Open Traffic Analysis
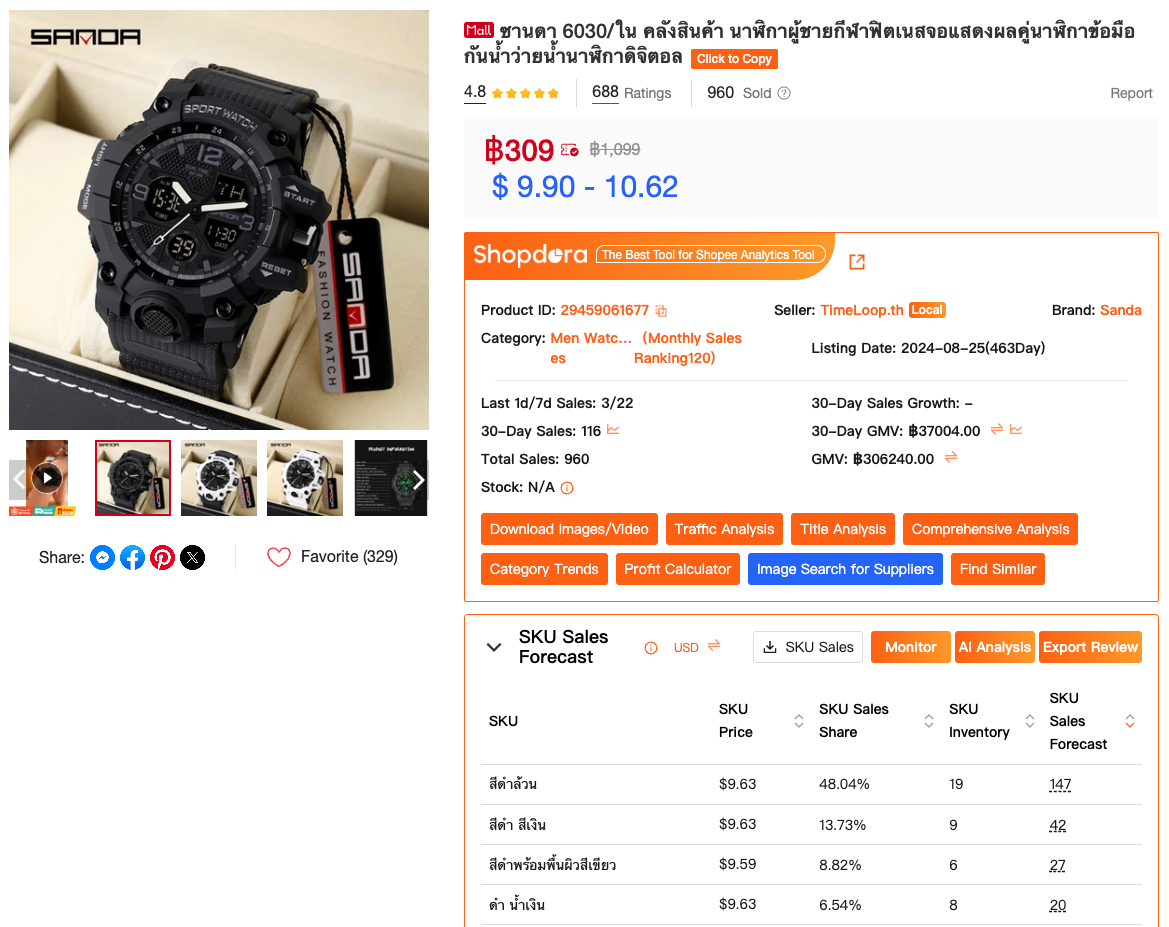This screenshot has width=1169, height=927. [724, 530]
